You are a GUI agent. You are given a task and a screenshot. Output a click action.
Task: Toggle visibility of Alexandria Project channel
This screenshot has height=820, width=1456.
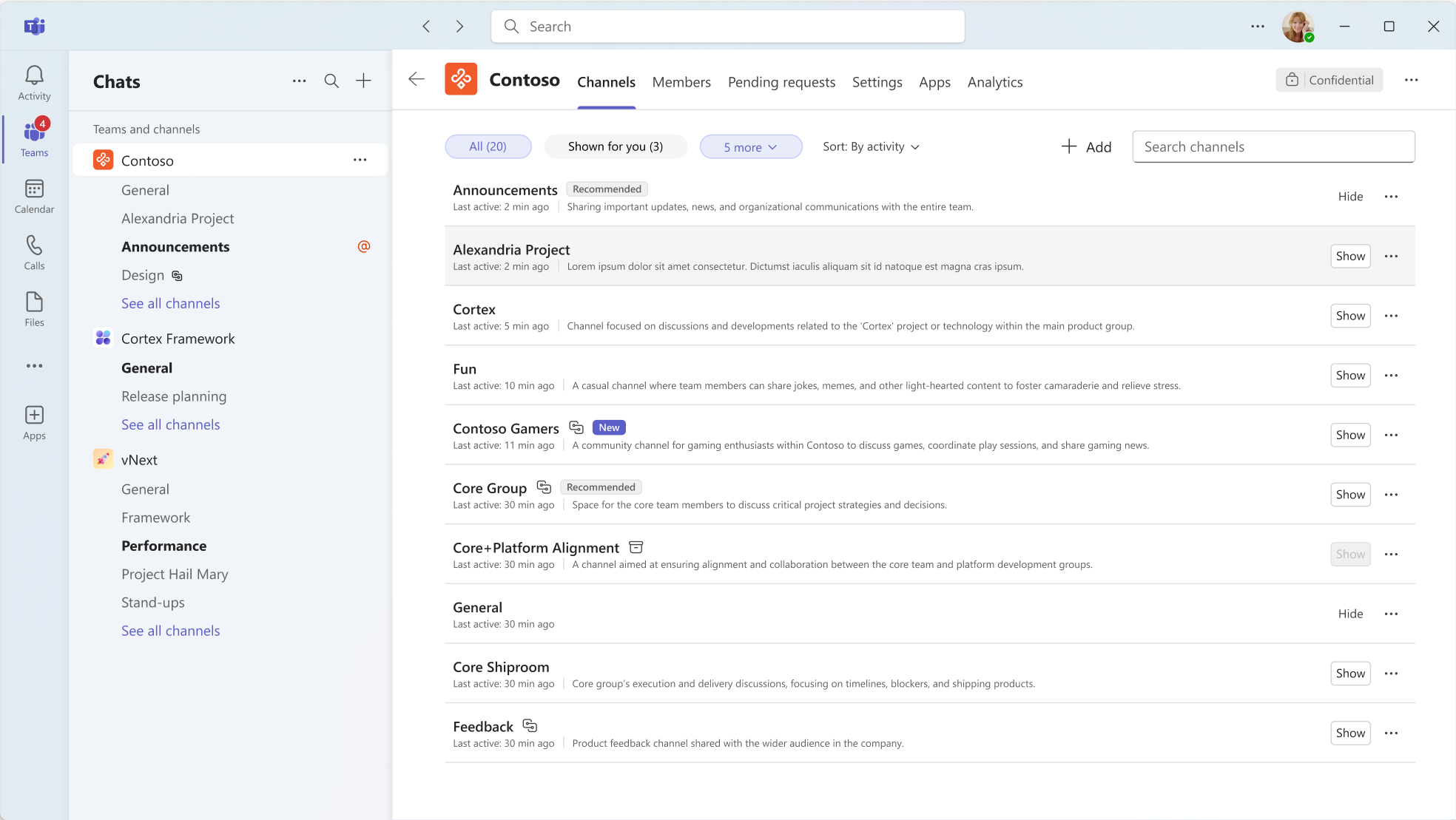point(1350,256)
